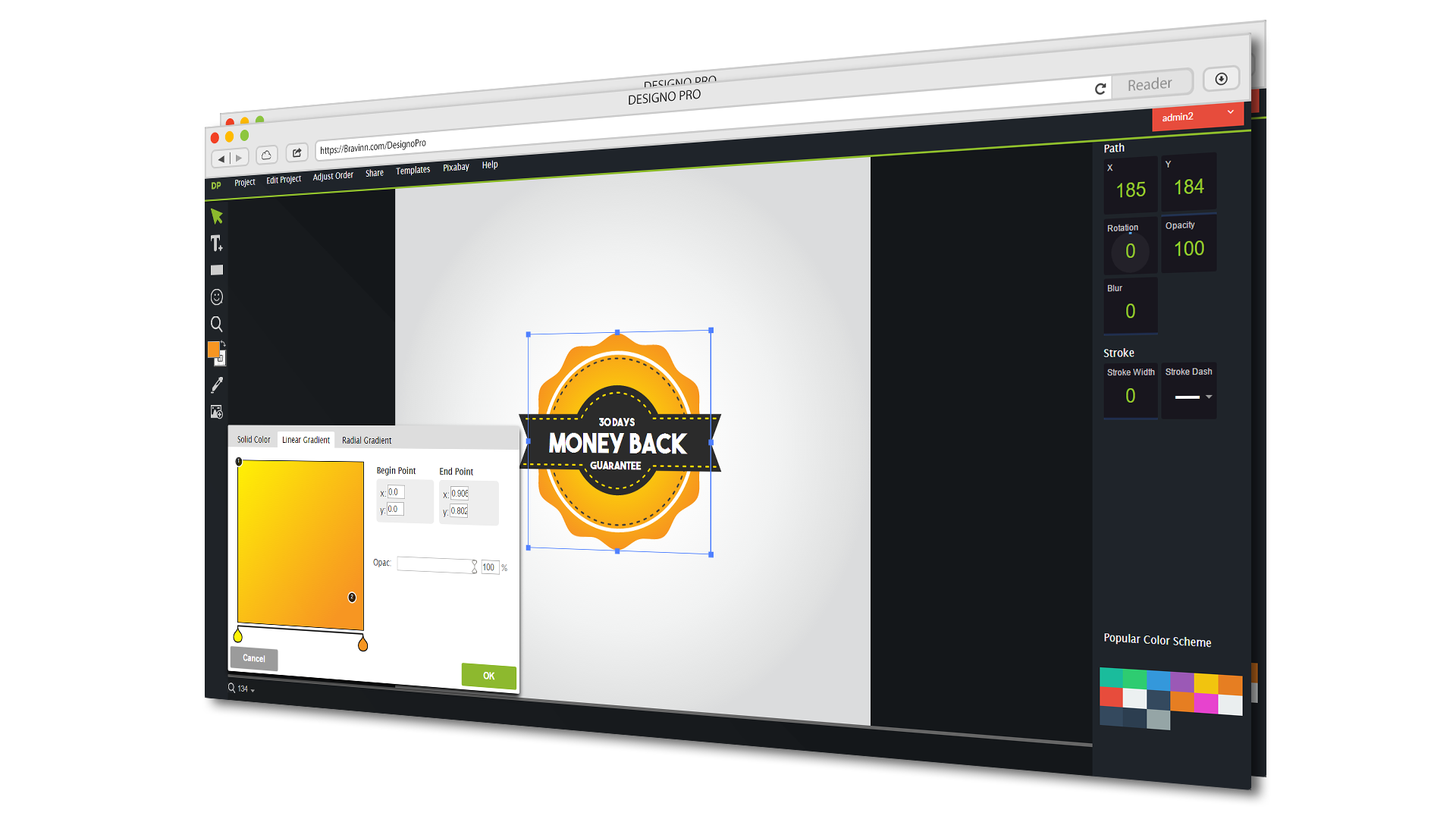Select the magnifier zoom tool

217,325
